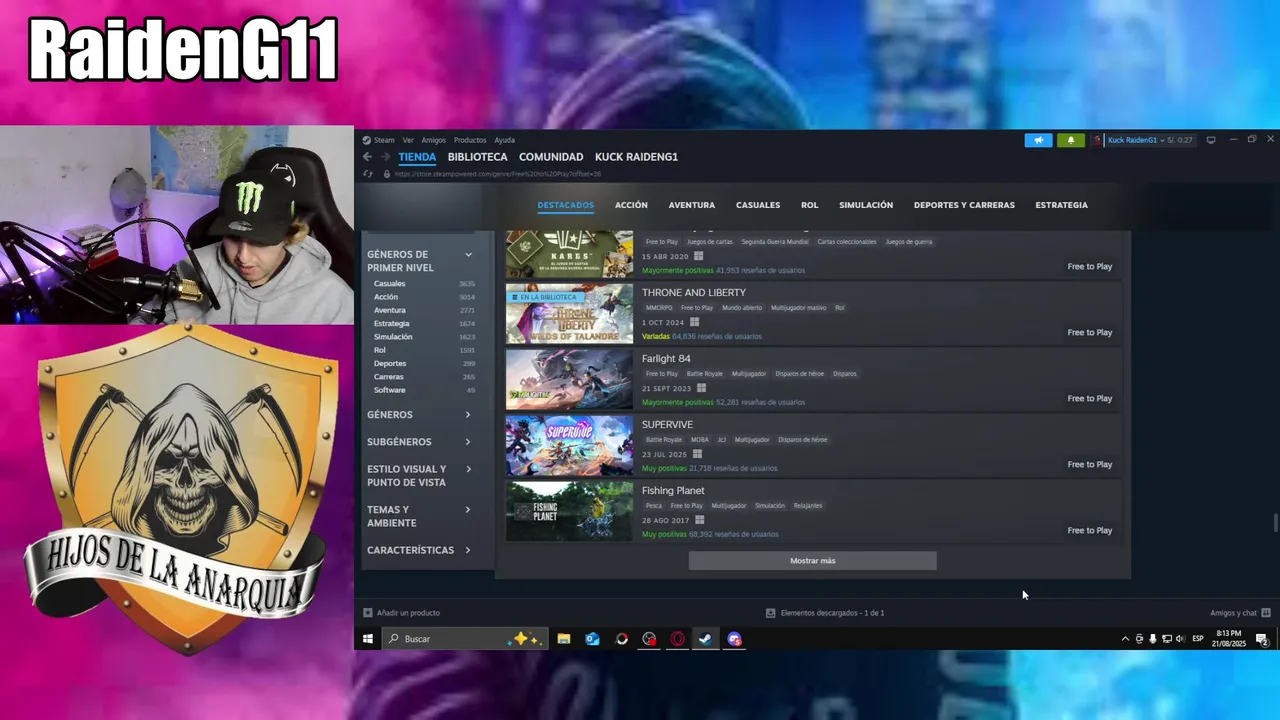Open the KUCK RAIDENG1 profile tab

(x=636, y=157)
